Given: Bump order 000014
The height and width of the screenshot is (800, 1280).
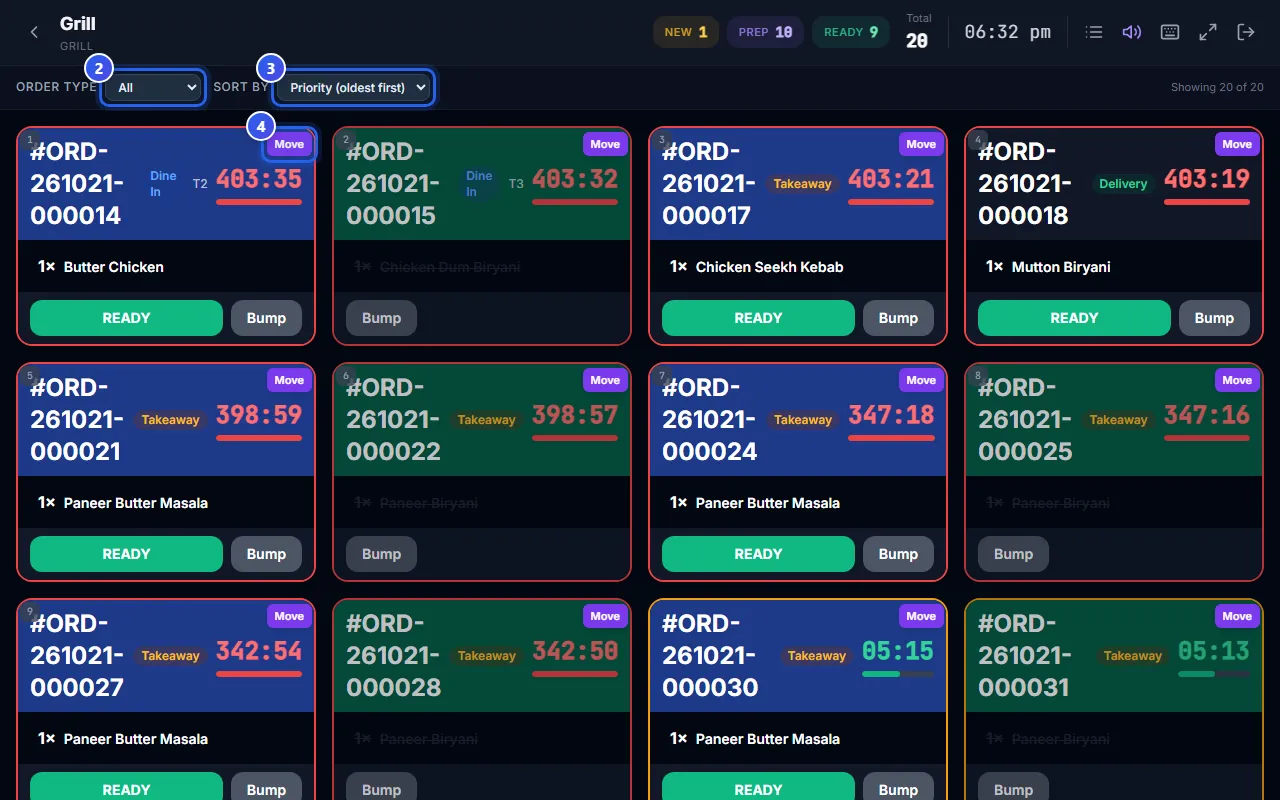Looking at the screenshot, I should [266, 318].
